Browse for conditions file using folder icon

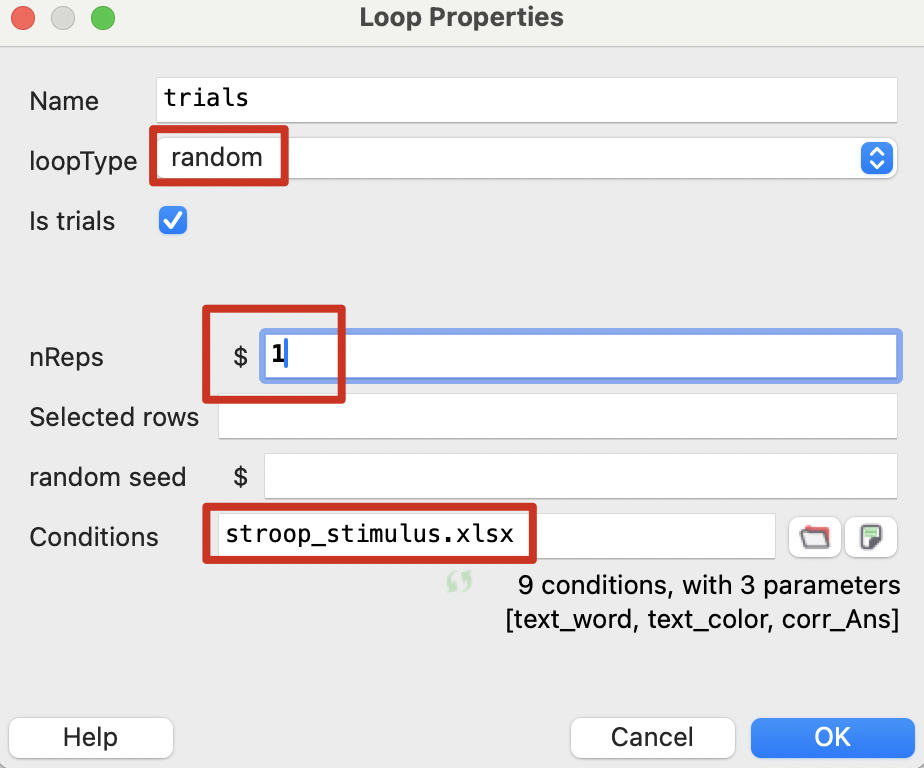815,537
